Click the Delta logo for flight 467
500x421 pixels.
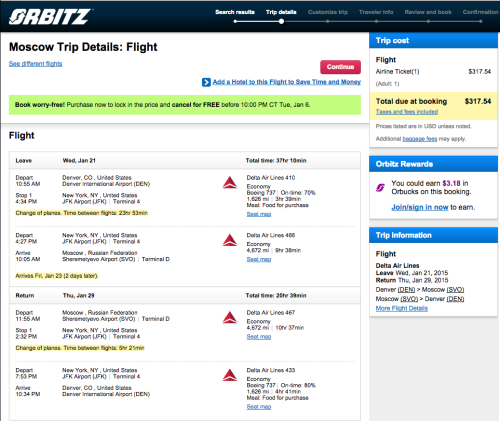click(x=230, y=318)
